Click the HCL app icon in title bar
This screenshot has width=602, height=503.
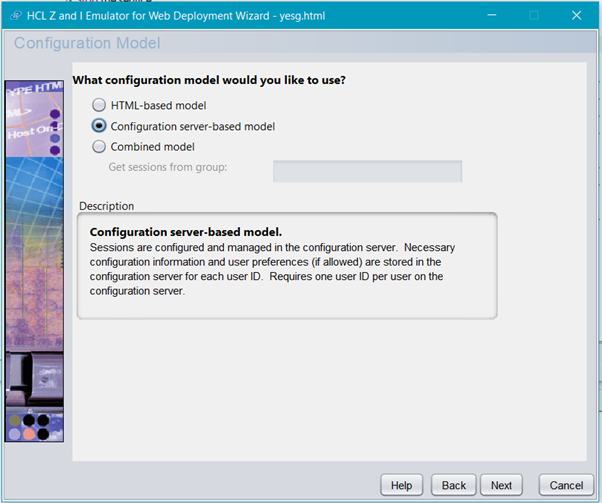(x=16, y=16)
